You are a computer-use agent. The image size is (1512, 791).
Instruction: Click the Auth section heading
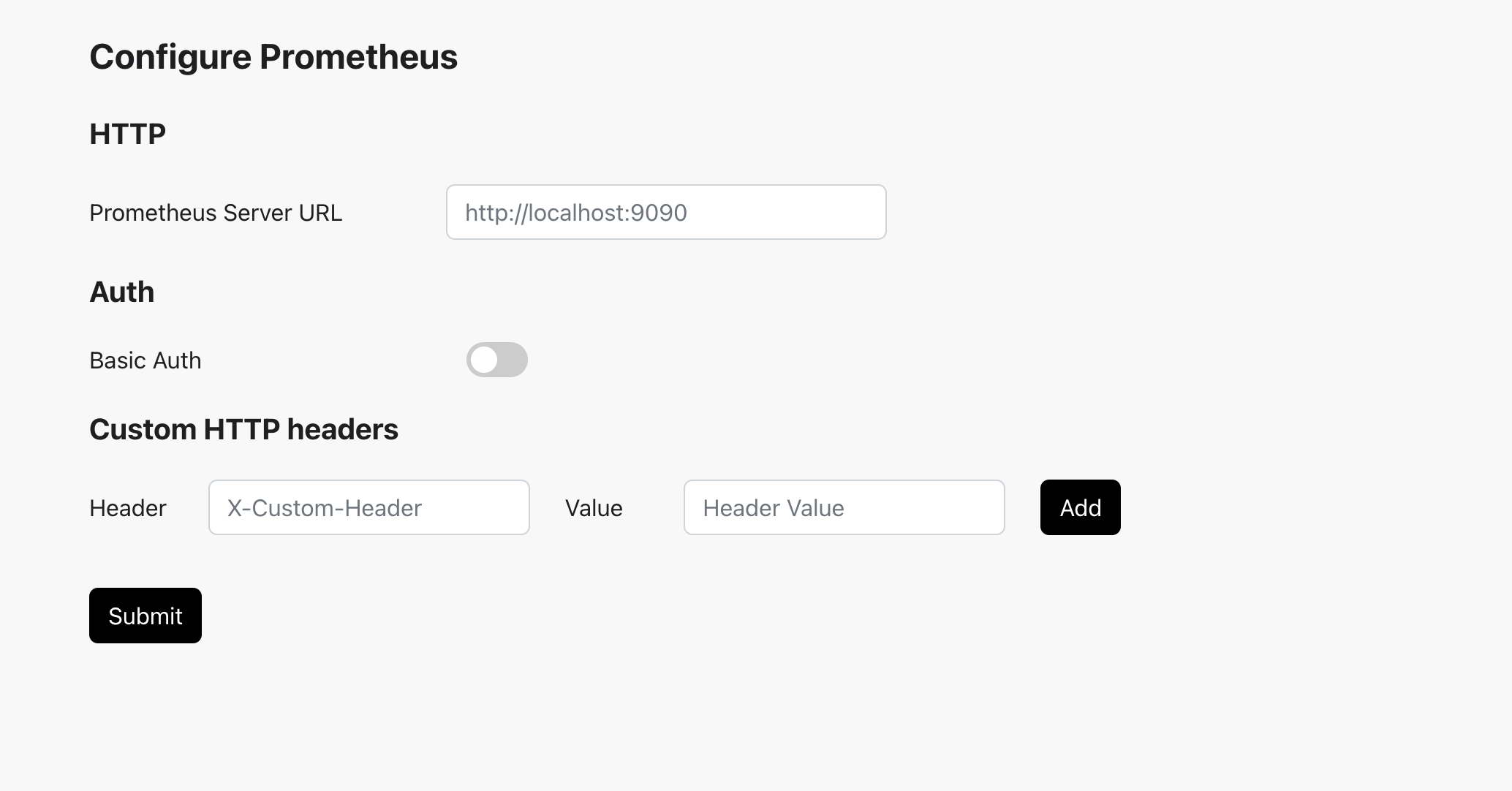[x=121, y=292]
